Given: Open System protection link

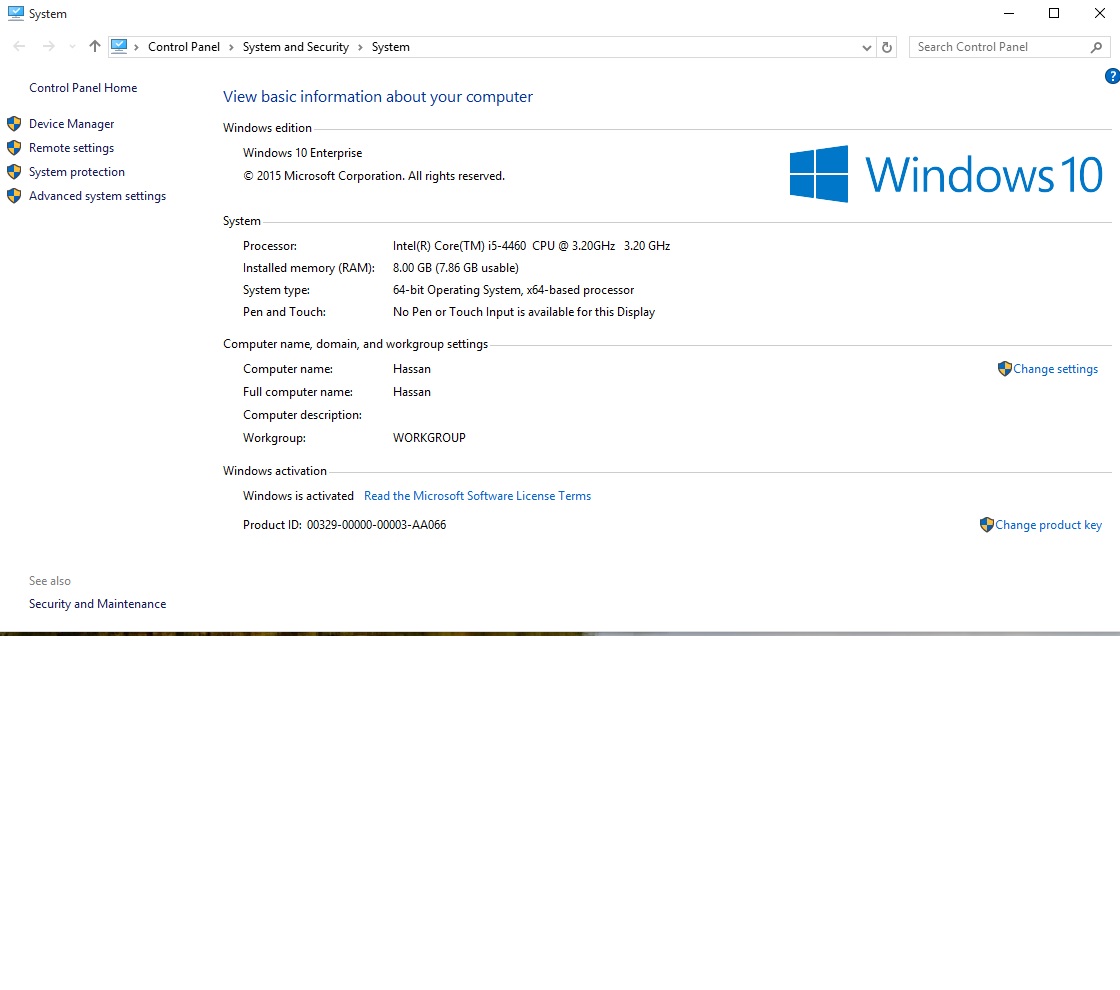Looking at the screenshot, I should tap(76, 172).
